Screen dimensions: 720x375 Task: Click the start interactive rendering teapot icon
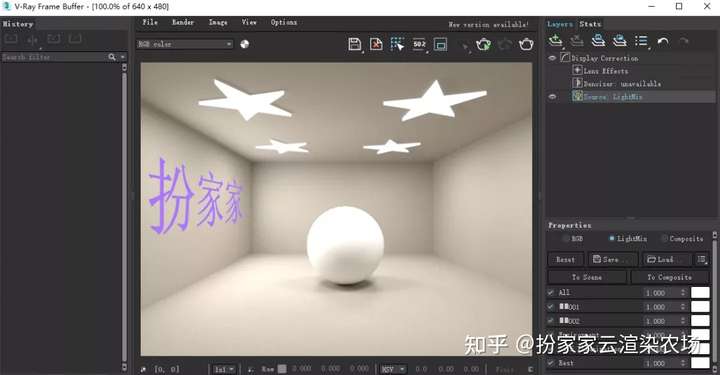[483, 45]
